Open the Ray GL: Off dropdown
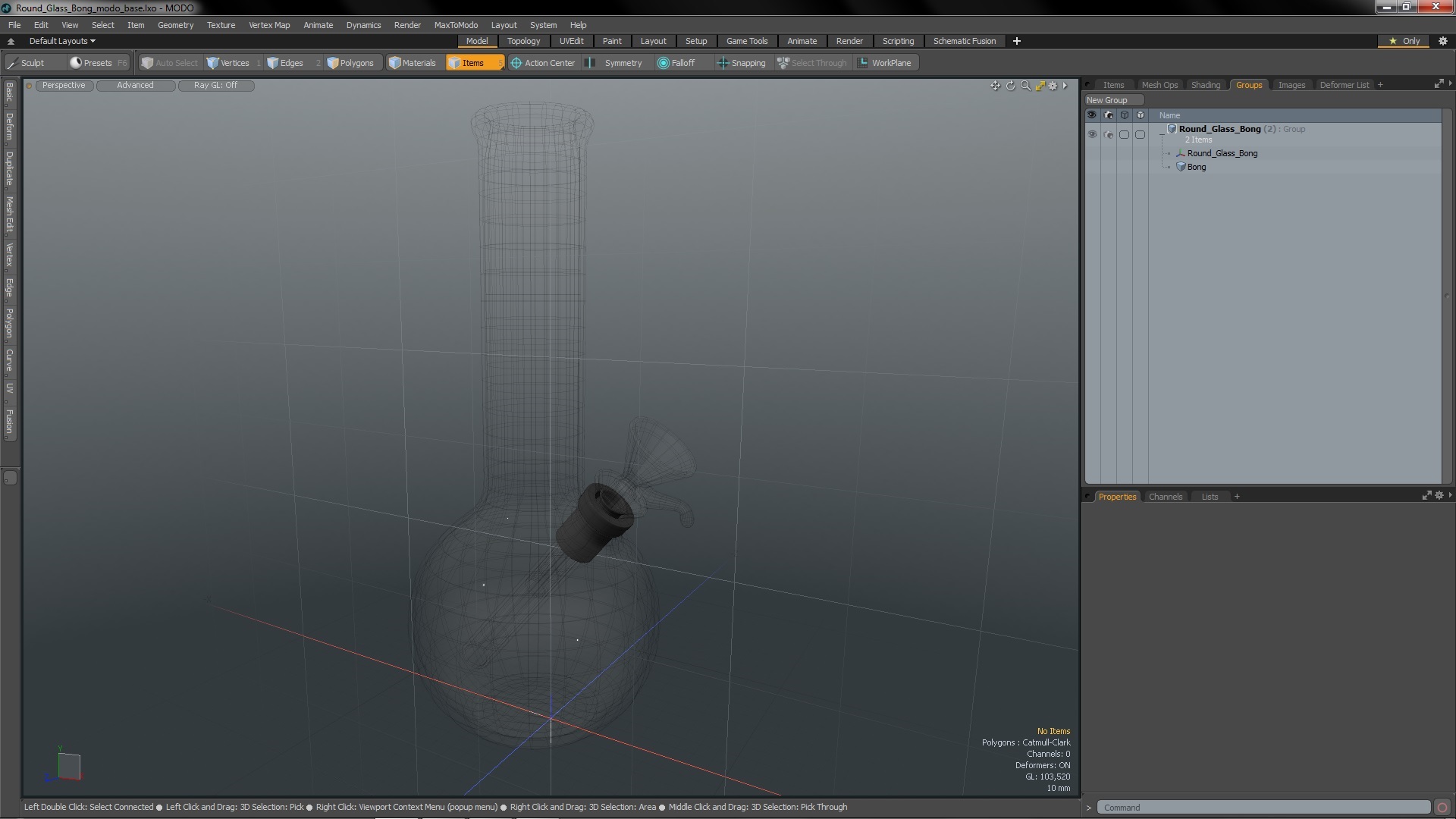The width and height of the screenshot is (1456, 819). (215, 86)
